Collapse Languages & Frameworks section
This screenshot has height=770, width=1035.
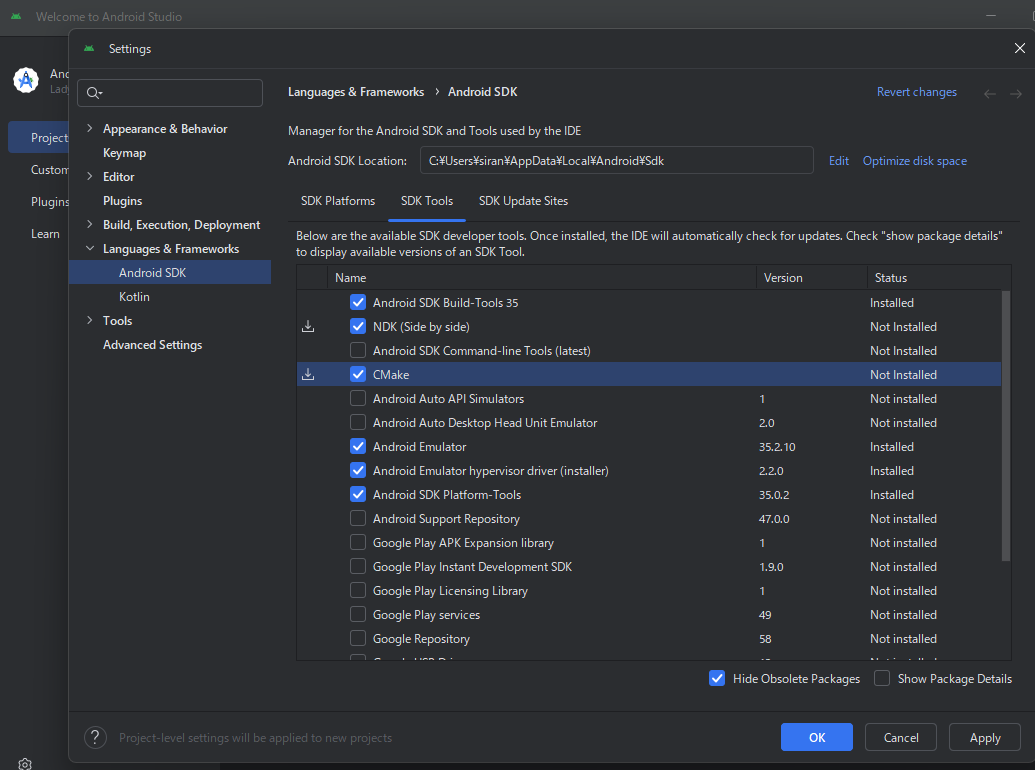(x=90, y=249)
